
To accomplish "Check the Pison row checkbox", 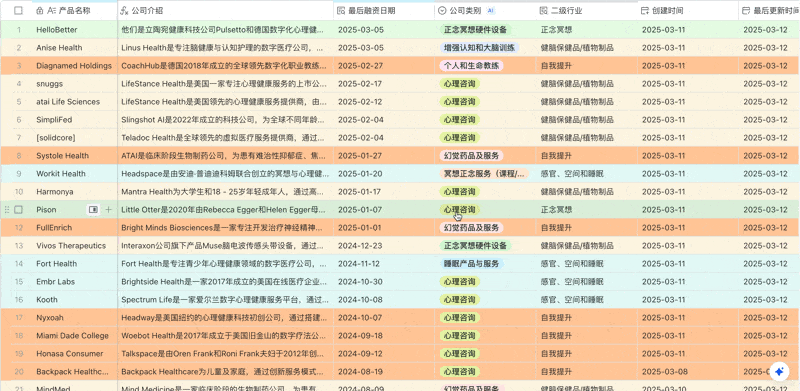I will pos(19,210).
